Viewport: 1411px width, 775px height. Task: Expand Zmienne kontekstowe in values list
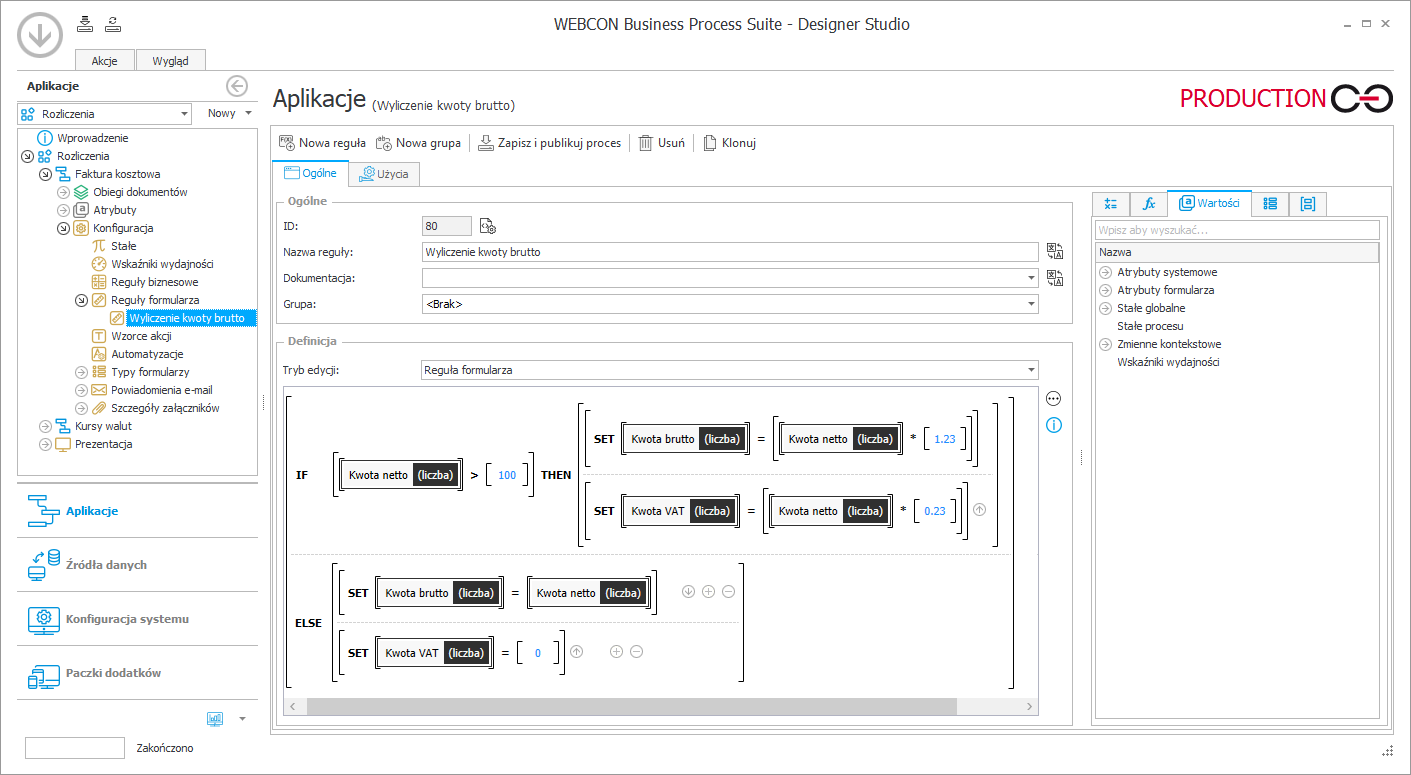point(1105,344)
